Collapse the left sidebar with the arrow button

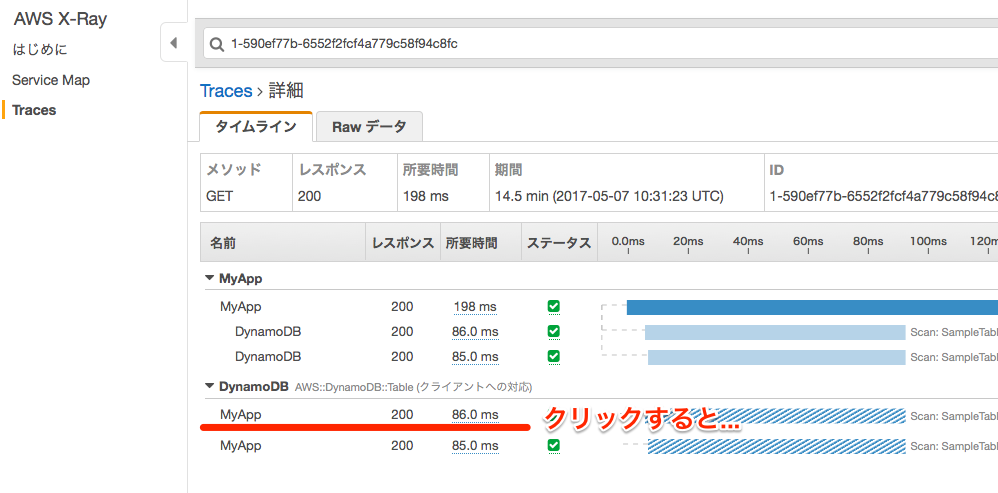173,43
